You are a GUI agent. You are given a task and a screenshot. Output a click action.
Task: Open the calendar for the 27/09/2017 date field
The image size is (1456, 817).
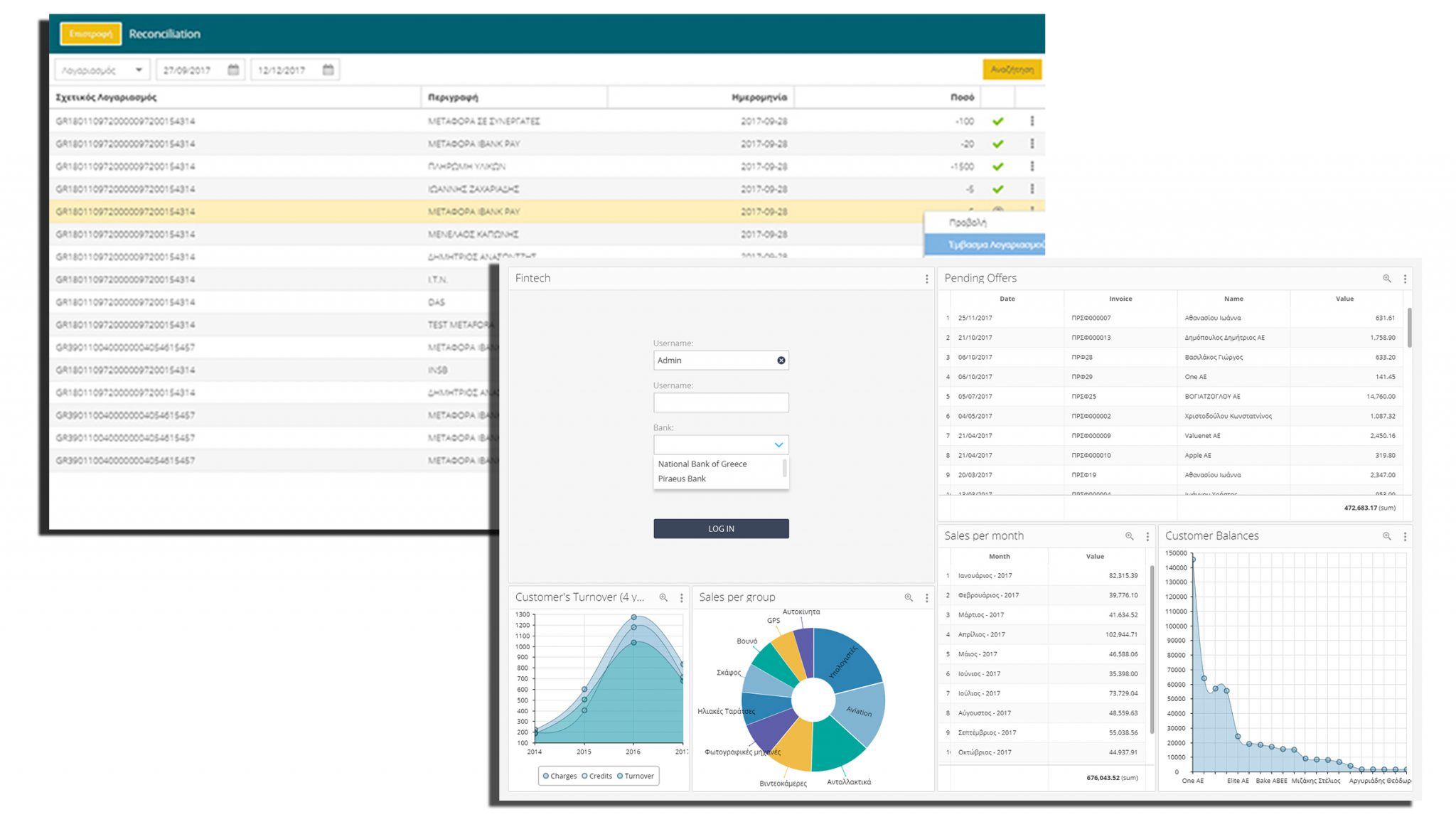tap(233, 70)
